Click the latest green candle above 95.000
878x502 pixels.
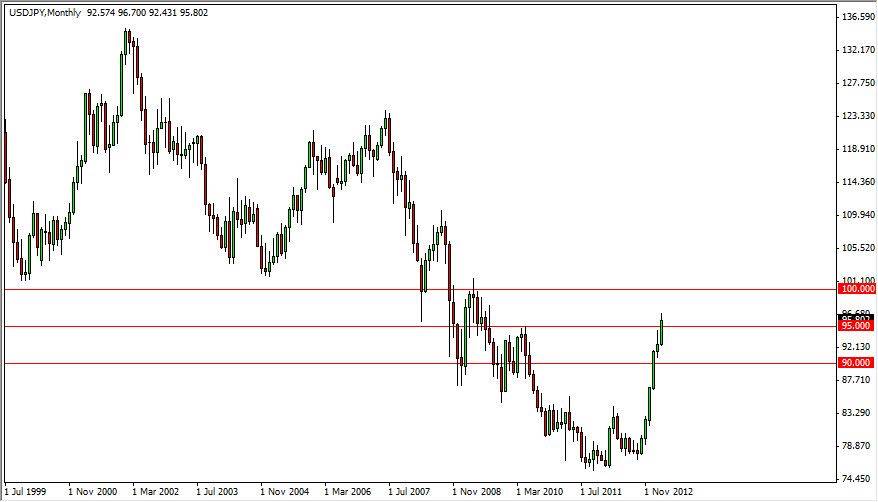point(660,330)
